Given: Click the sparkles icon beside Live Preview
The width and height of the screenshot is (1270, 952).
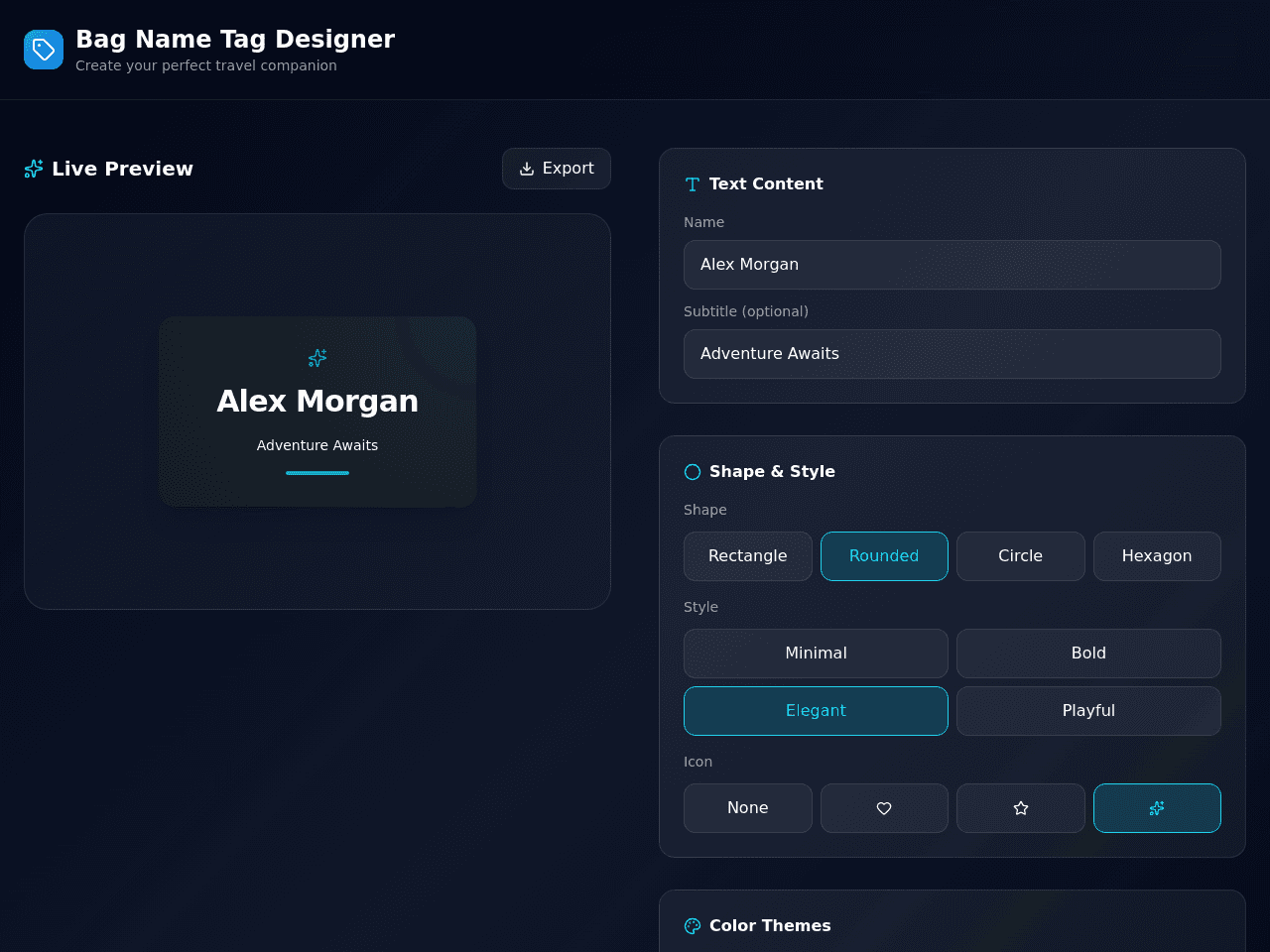Looking at the screenshot, I should 34,169.
